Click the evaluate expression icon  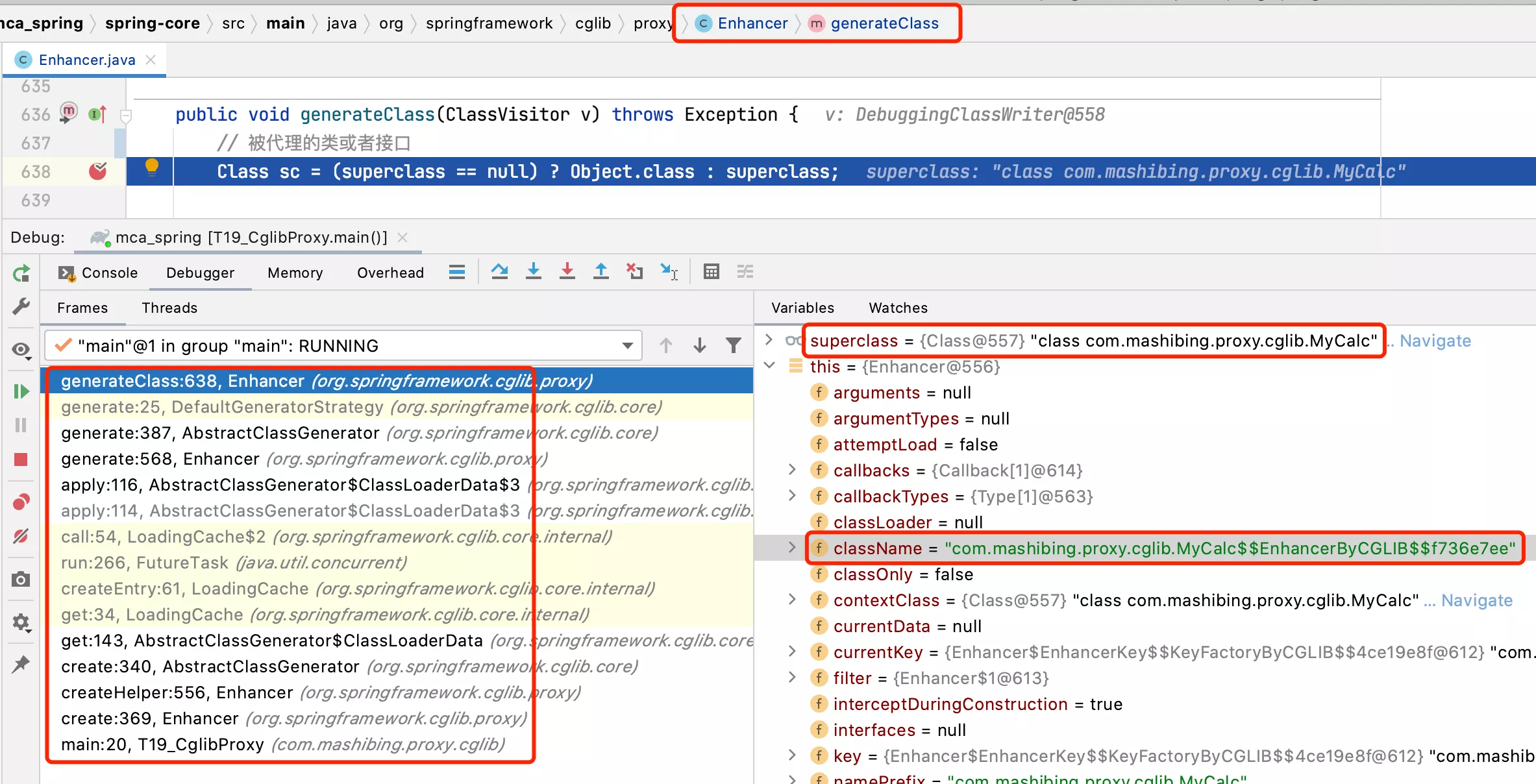coord(711,273)
